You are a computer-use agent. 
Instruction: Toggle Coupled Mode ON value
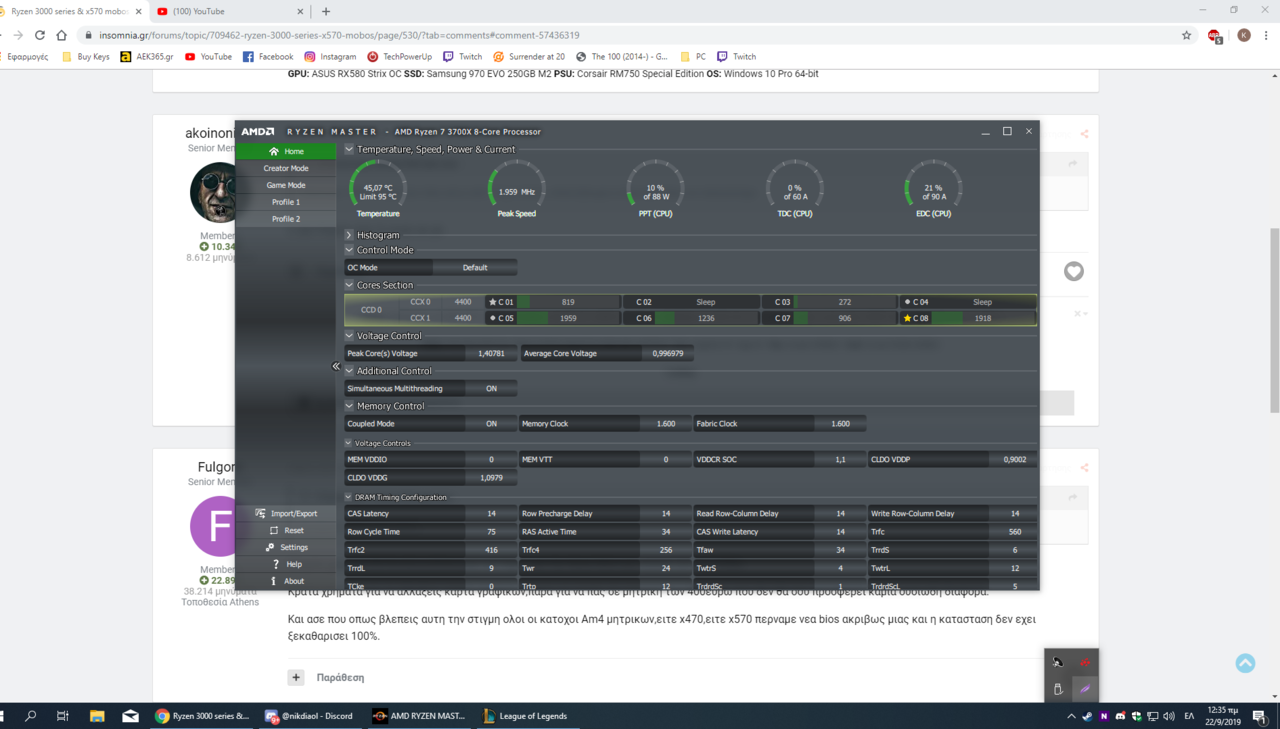[x=491, y=424]
